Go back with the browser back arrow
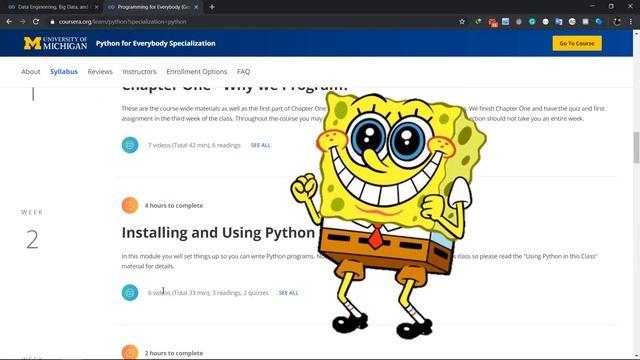 pyautogui.click(x=9, y=22)
